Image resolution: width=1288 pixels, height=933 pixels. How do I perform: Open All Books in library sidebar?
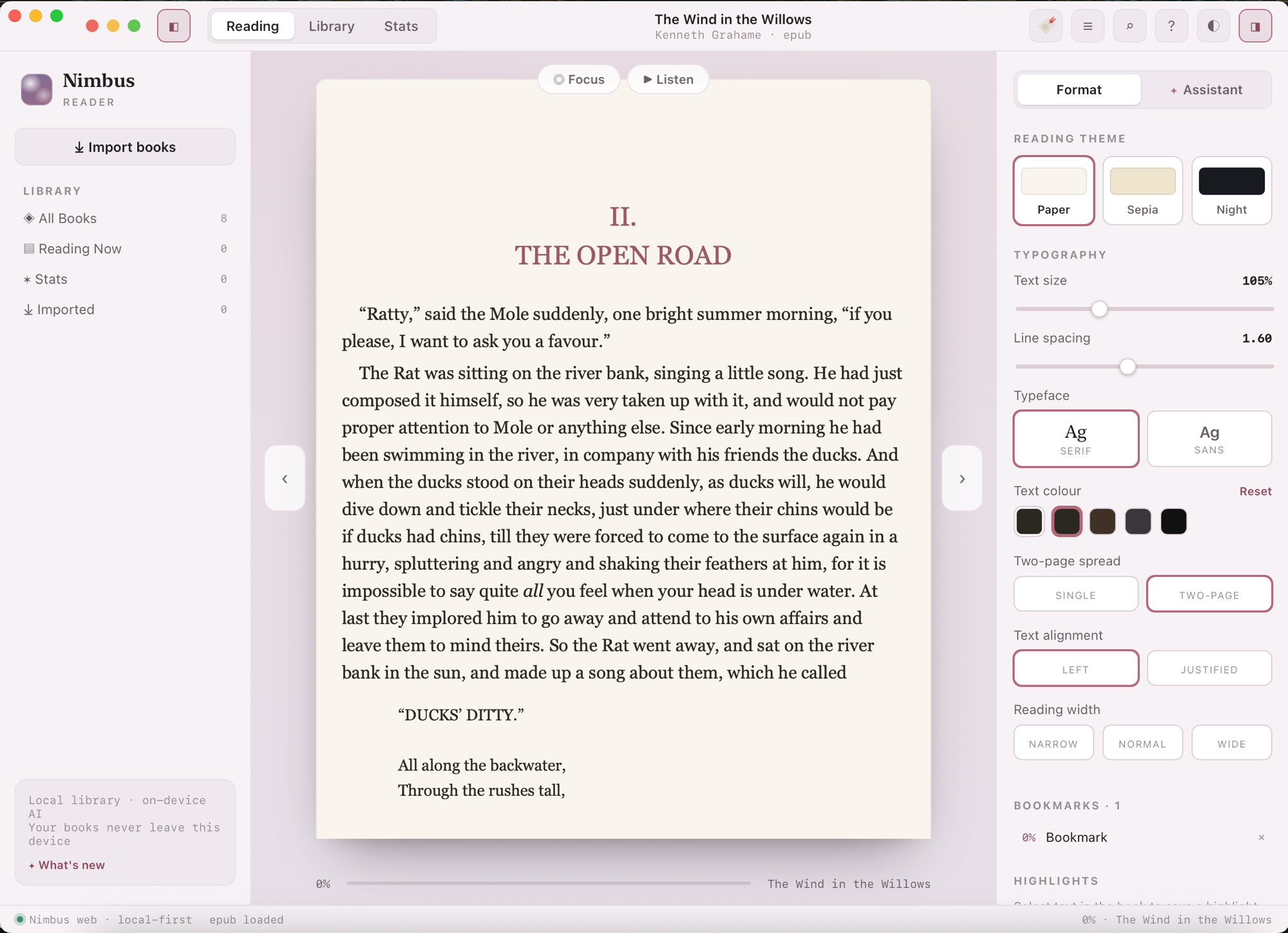coord(125,218)
